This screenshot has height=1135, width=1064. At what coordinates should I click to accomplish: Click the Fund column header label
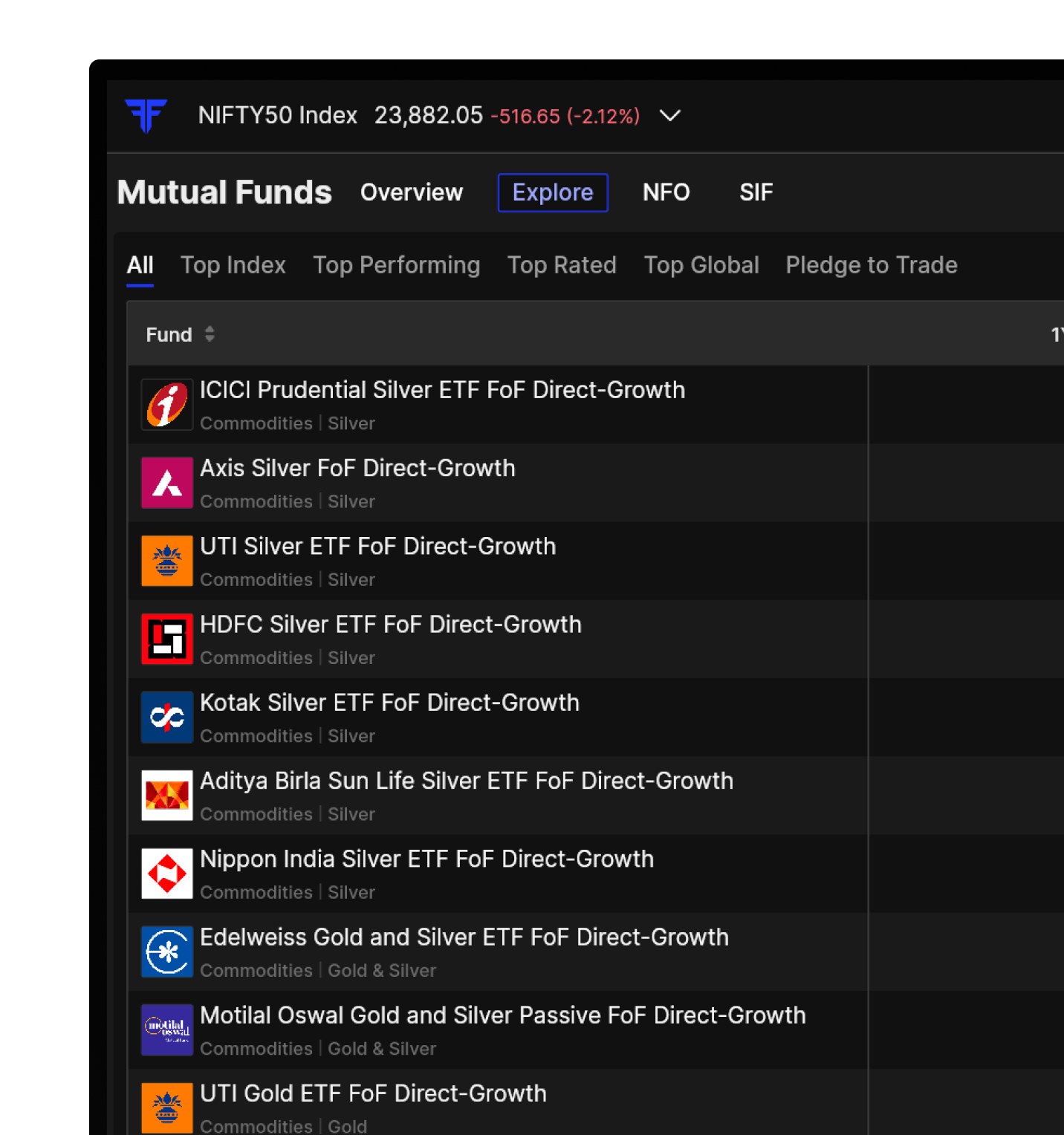click(x=169, y=334)
